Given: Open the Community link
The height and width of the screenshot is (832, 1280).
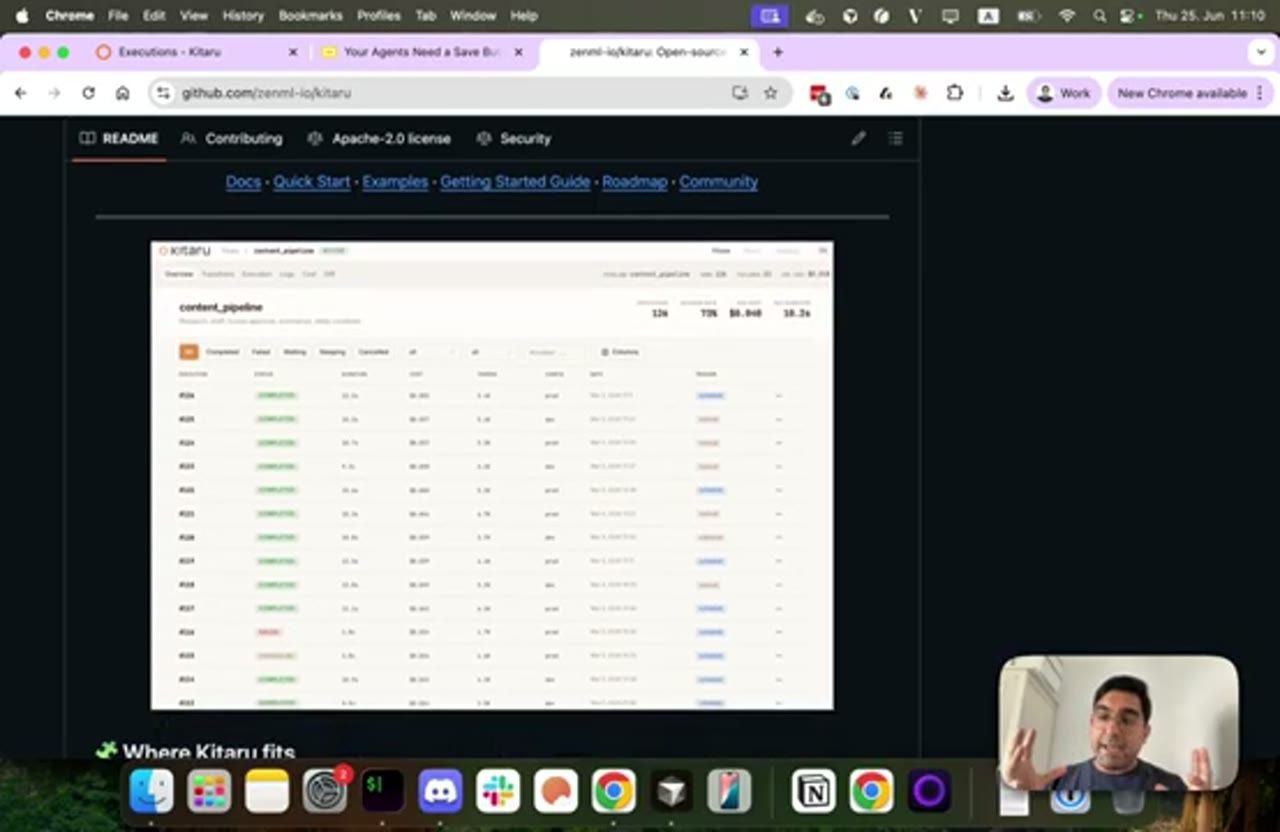Looking at the screenshot, I should pos(719,182).
